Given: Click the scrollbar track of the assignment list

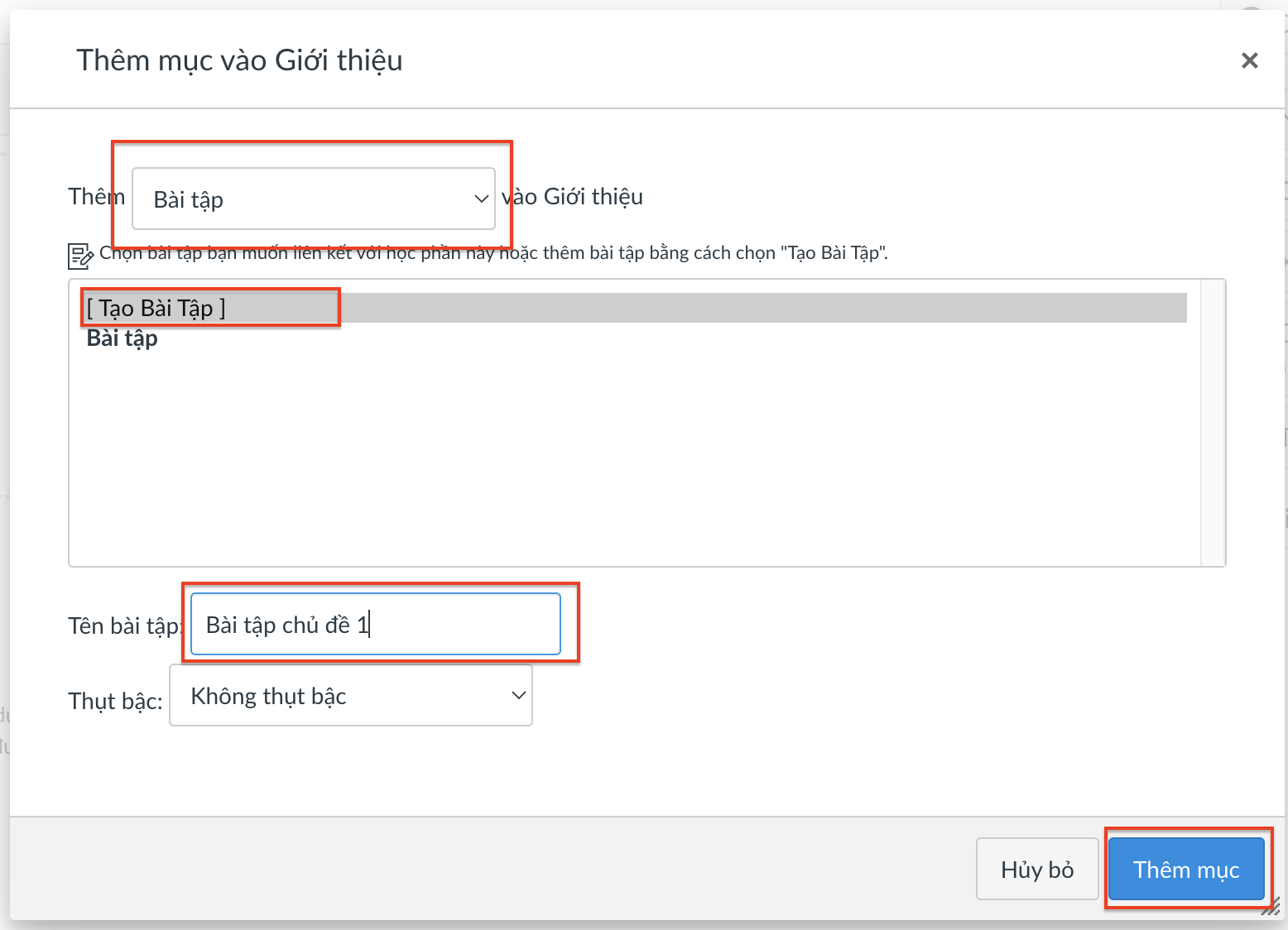Looking at the screenshot, I should pyautogui.click(x=1213, y=423).
